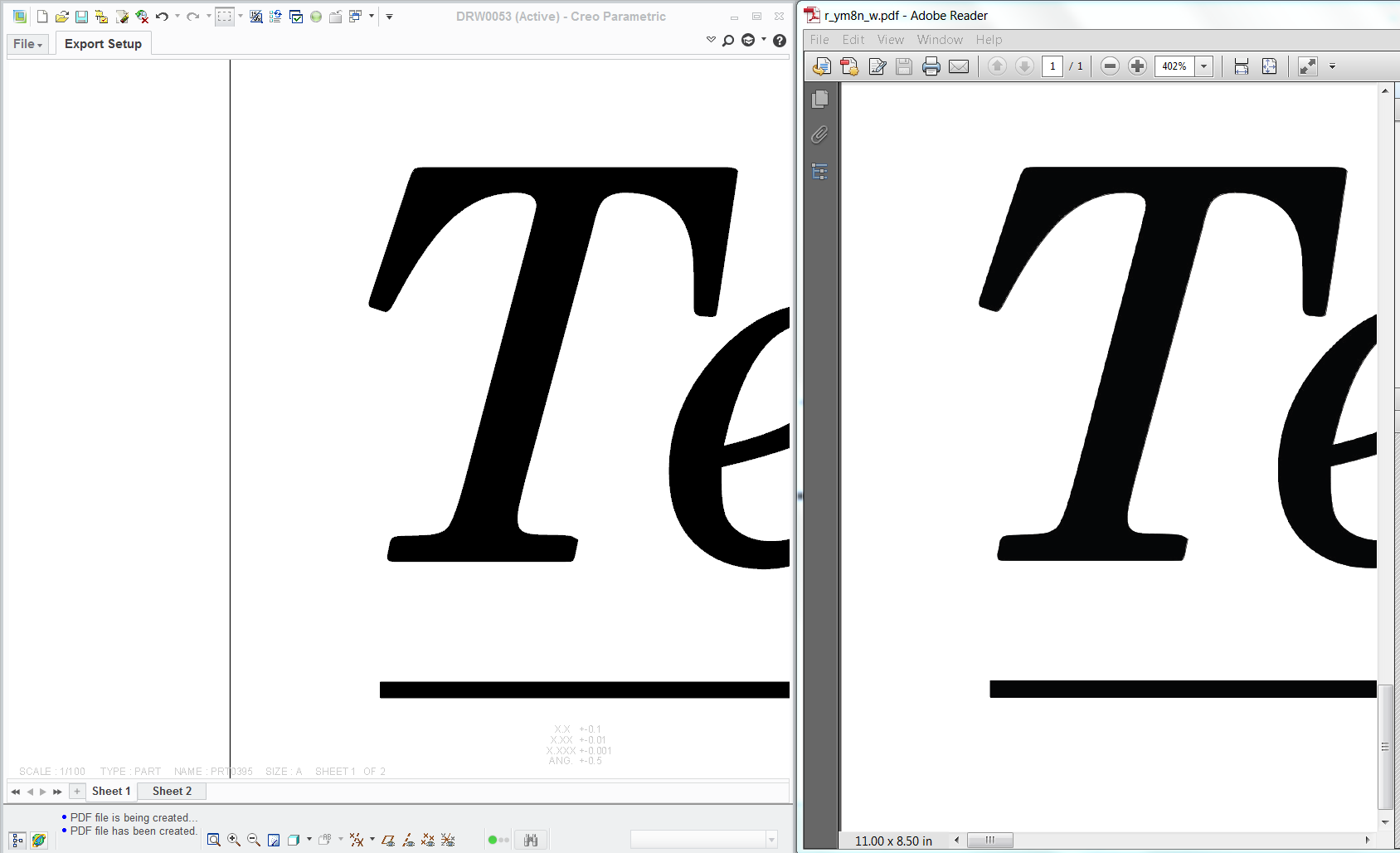Click the green sphere icon in Creo toolbar
Viewport: 1400px width, 853px height.
[x=316, y=17]
